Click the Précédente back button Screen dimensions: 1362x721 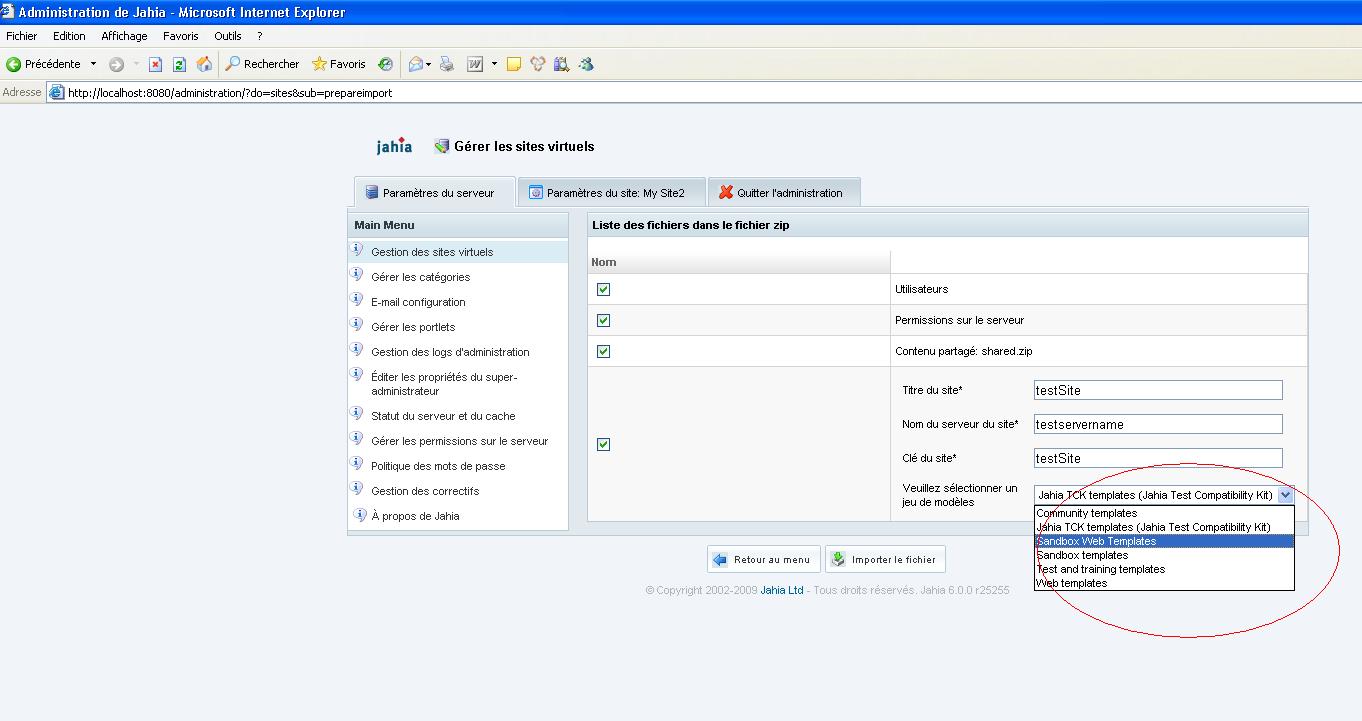(x=44, y=64)
